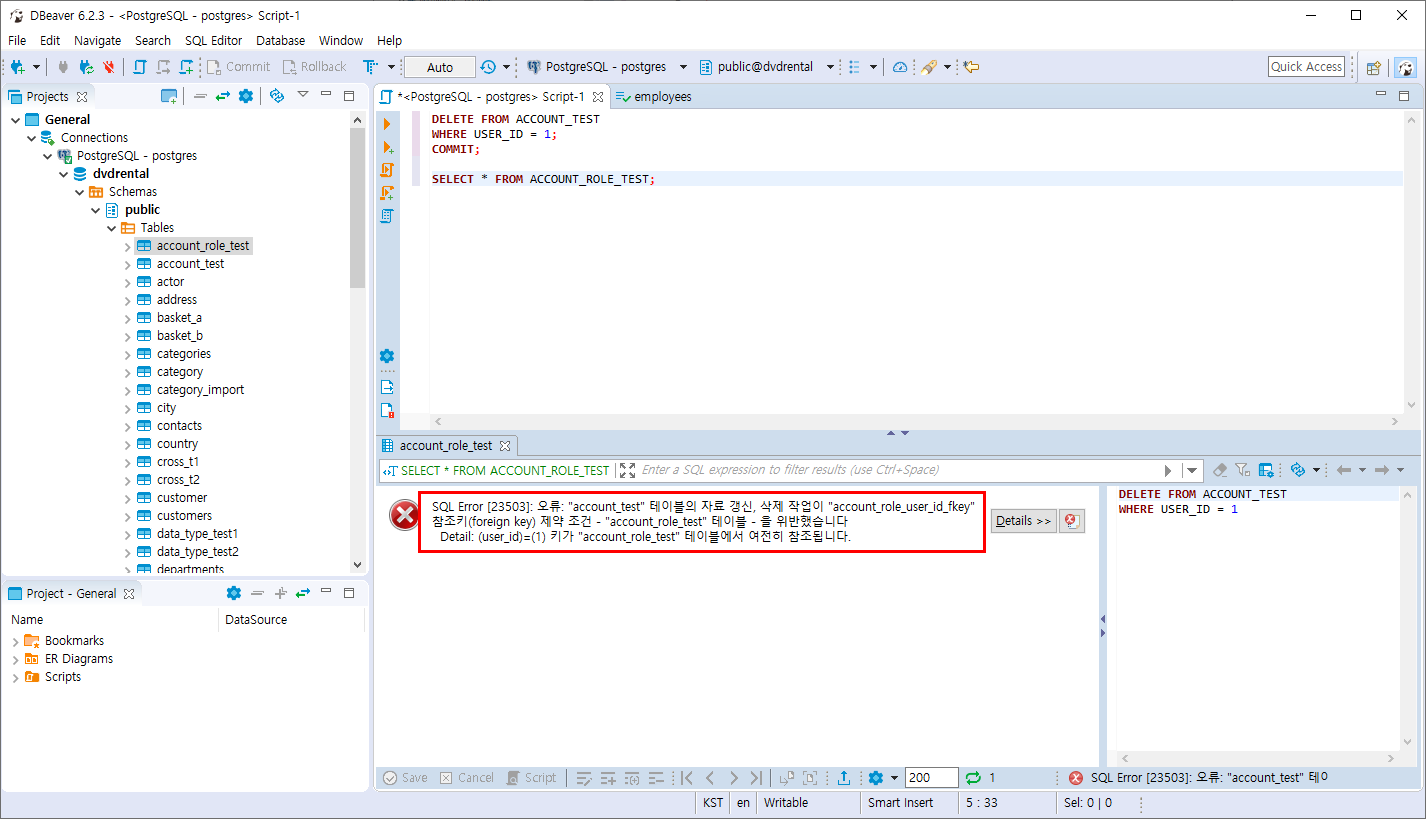Run the SQL script icon
1426x819 pixels.
point(387,170)
